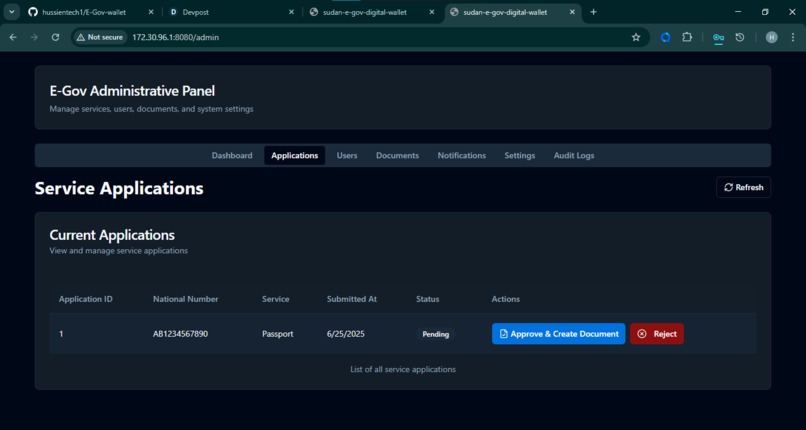Open the profile avatar H menu
Image resolution: width=806 pixels, height=430 pixels.
tap(772, 37)
